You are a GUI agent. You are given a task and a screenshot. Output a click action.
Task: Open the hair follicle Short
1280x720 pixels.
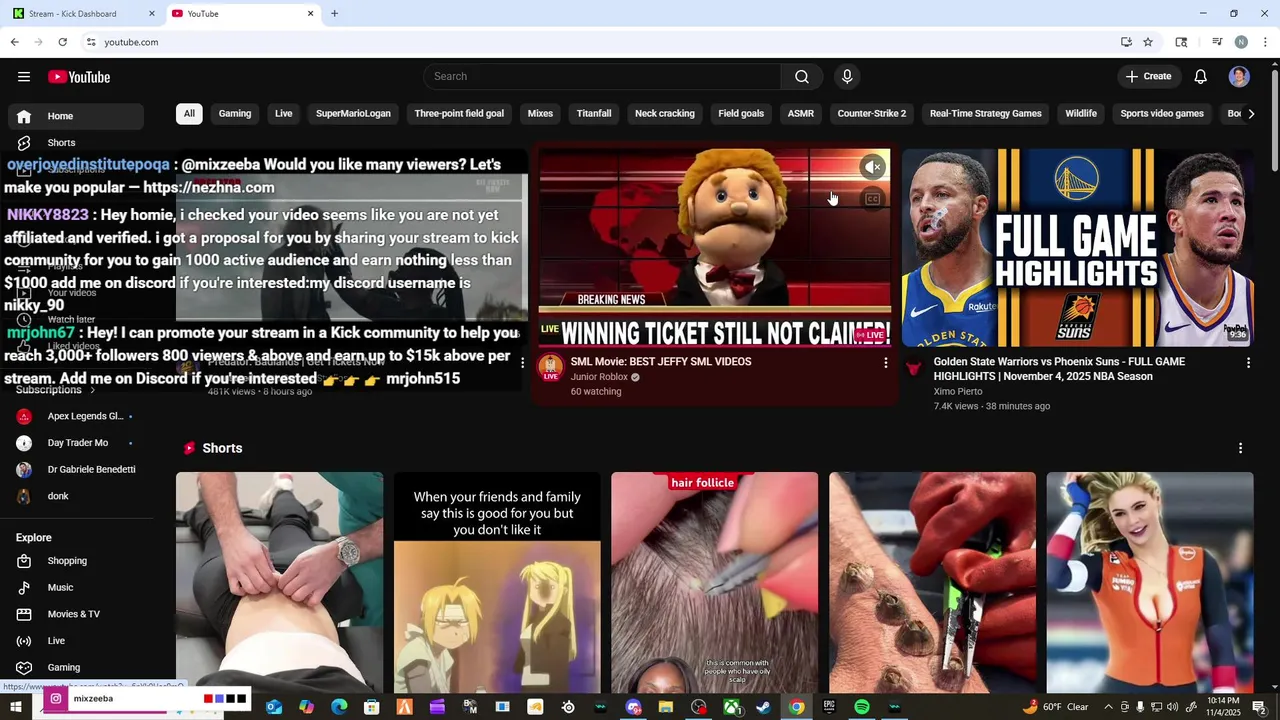point(714,583)
